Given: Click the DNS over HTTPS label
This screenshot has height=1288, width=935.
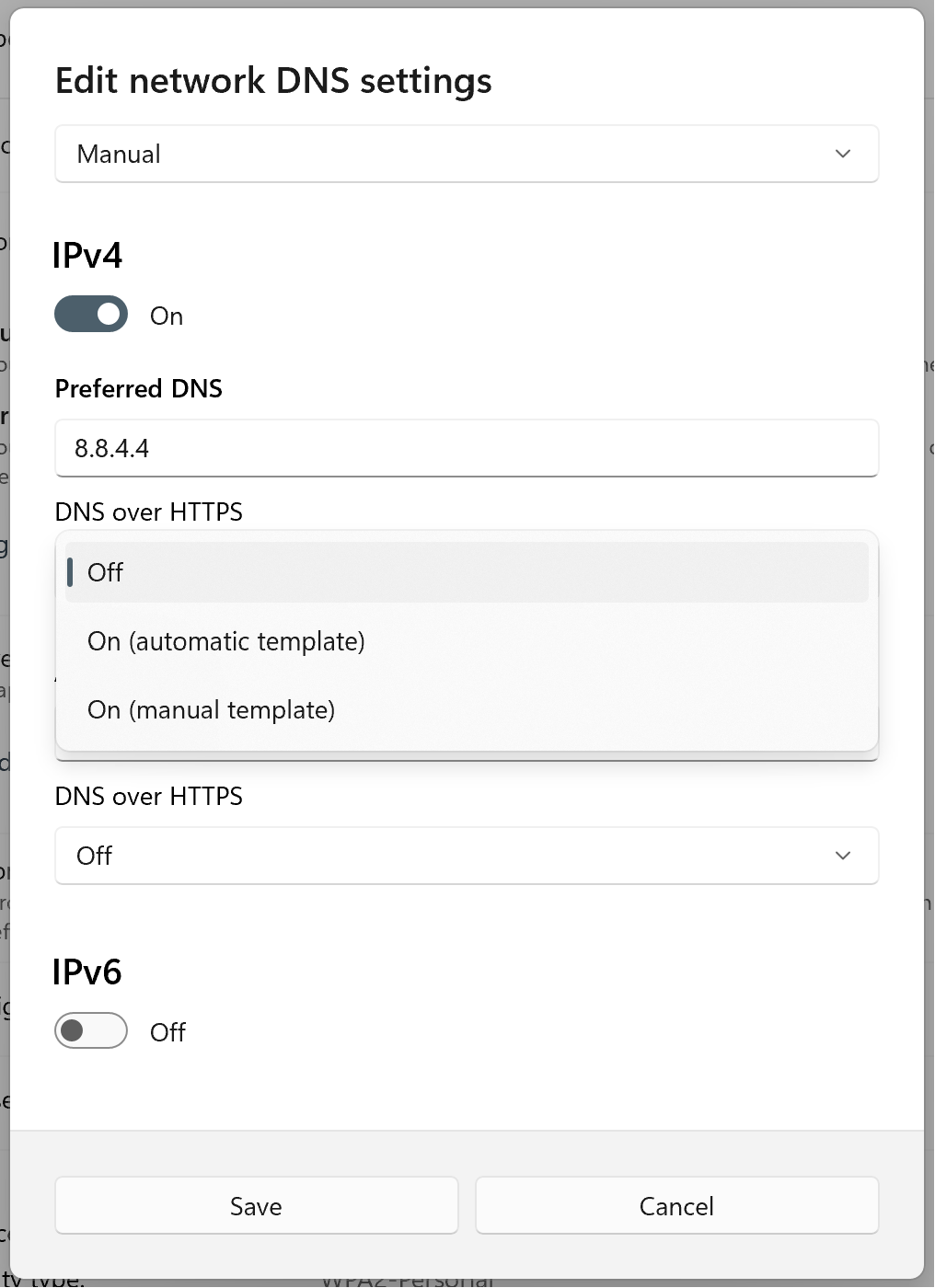Looking at the screenshot, I should point(148,512).
